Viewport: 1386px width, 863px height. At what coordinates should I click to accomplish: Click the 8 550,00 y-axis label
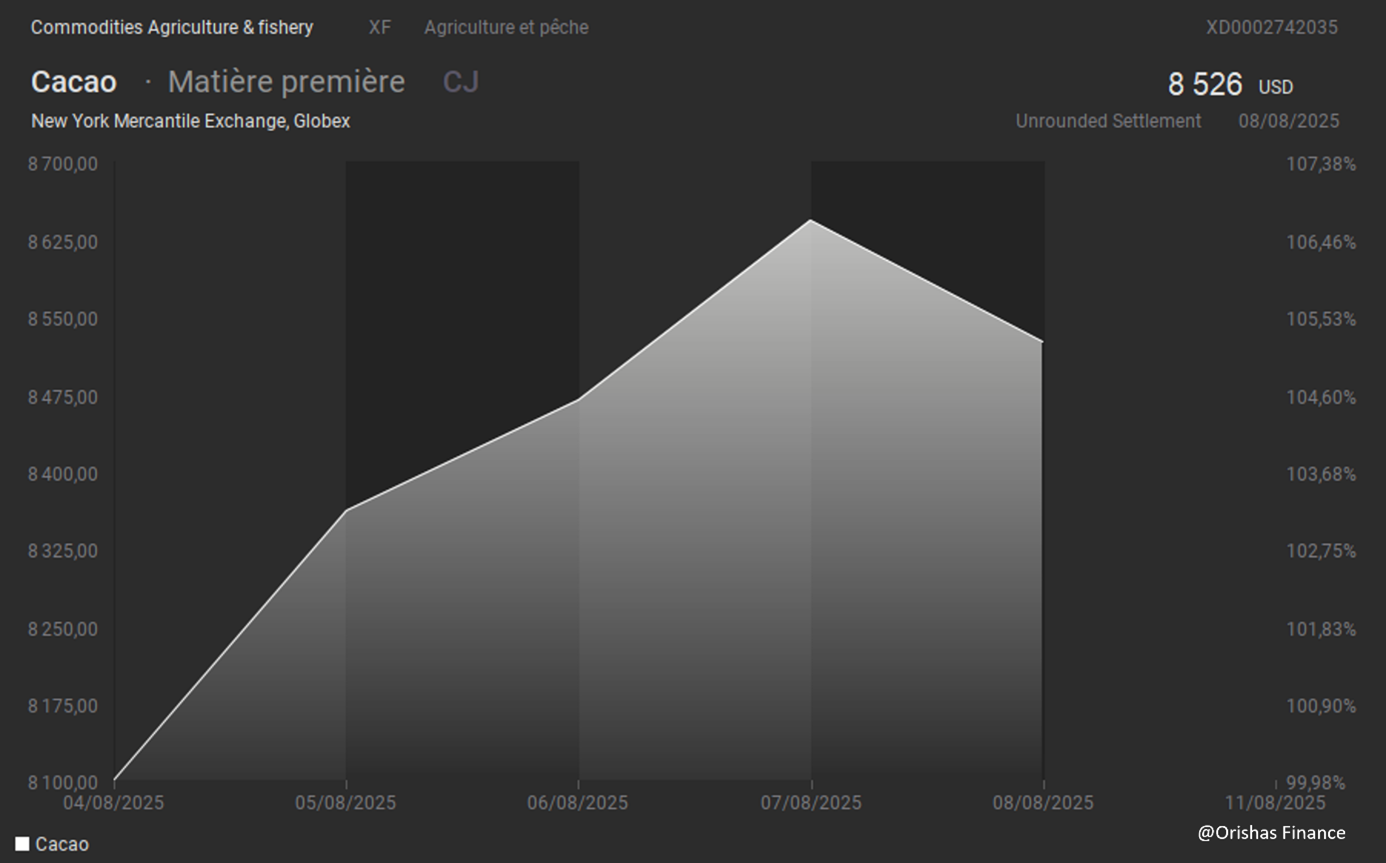click(x=63, y=319)
